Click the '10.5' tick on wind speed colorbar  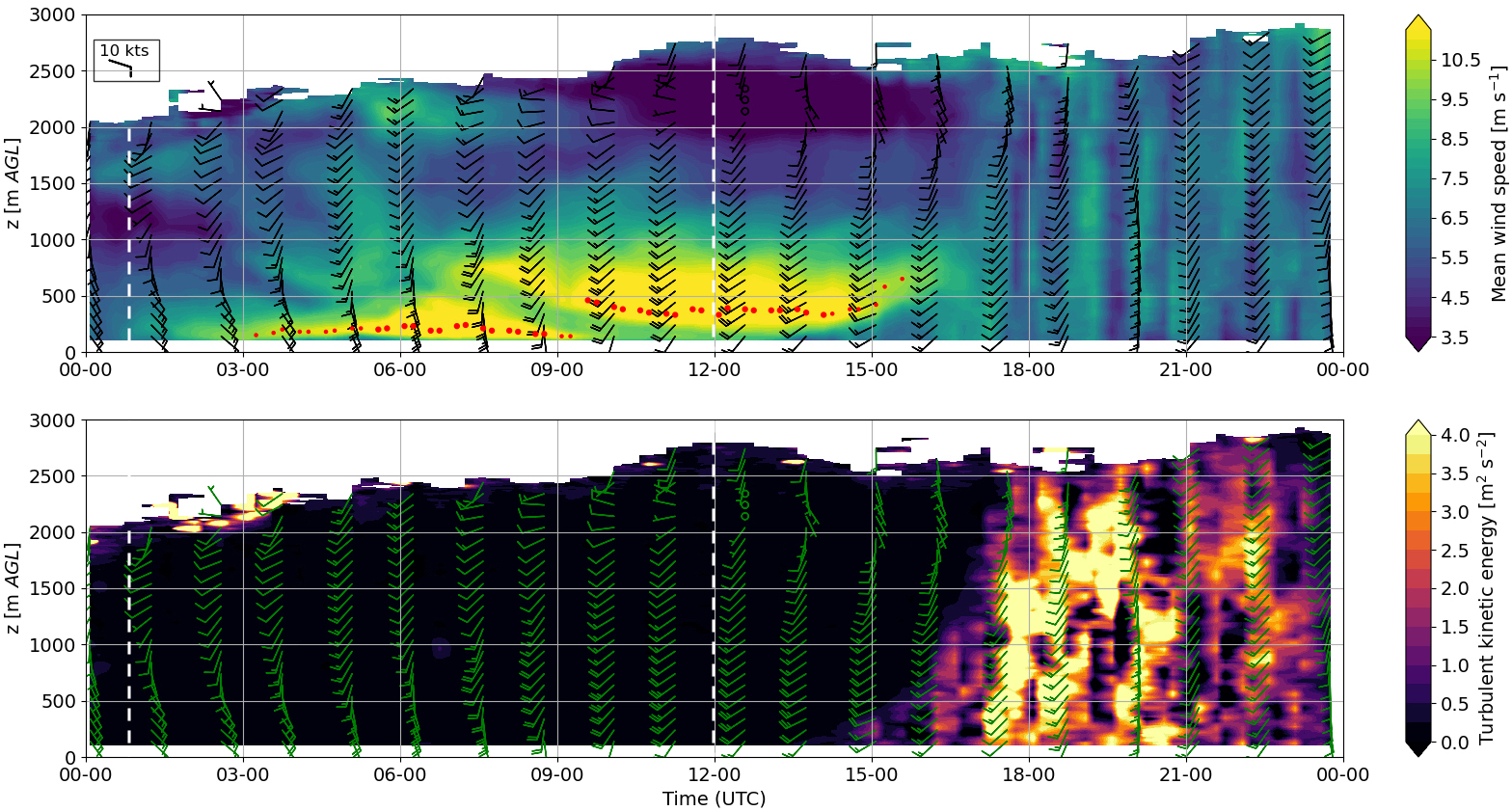(x=1460, y=60)
